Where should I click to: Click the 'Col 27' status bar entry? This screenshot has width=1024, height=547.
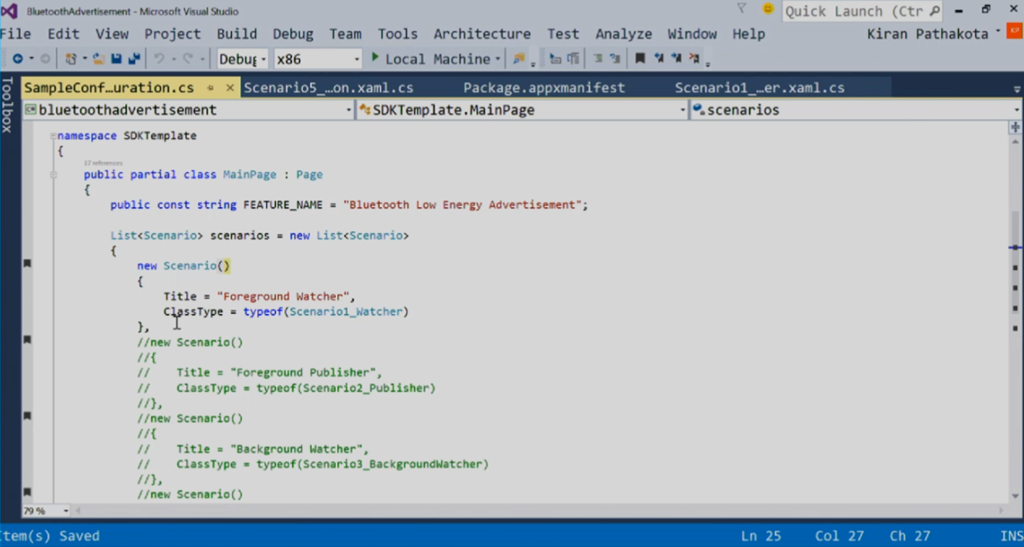point(839,536)
